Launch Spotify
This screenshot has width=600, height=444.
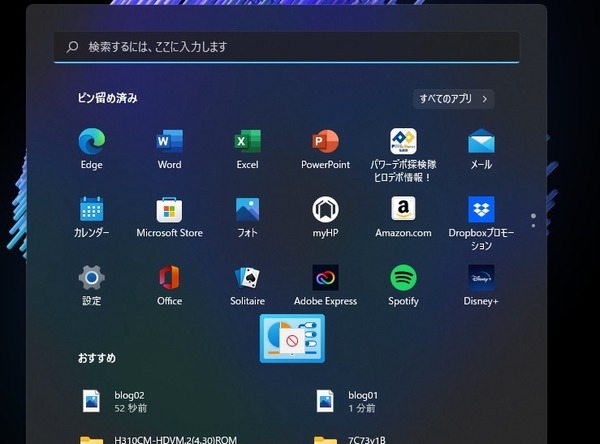pos(403,285)
